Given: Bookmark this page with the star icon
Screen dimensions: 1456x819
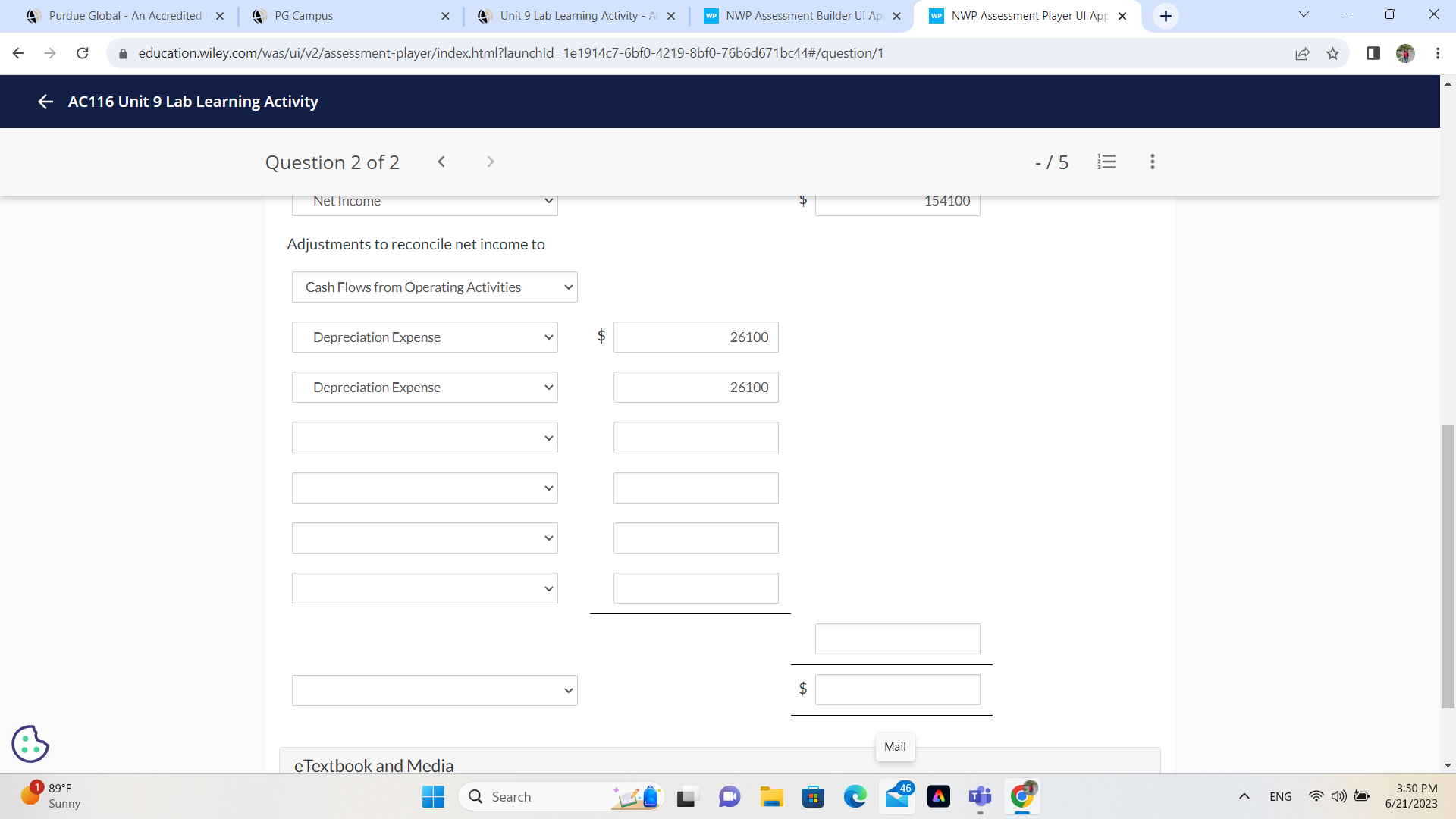Looking at the screenshot, I should (x=1332, y=53).
